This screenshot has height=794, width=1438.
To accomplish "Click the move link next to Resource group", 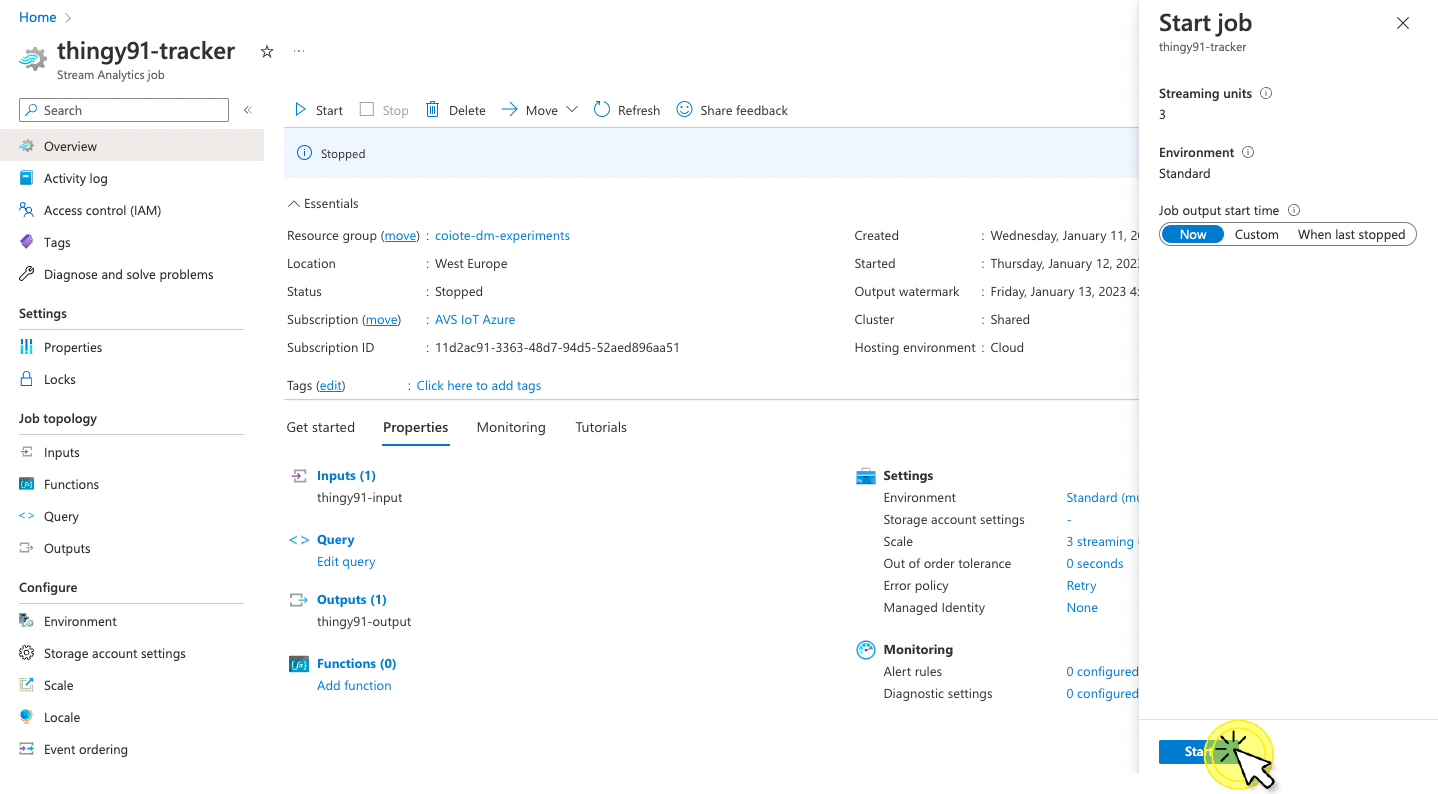I will [401, 236].
